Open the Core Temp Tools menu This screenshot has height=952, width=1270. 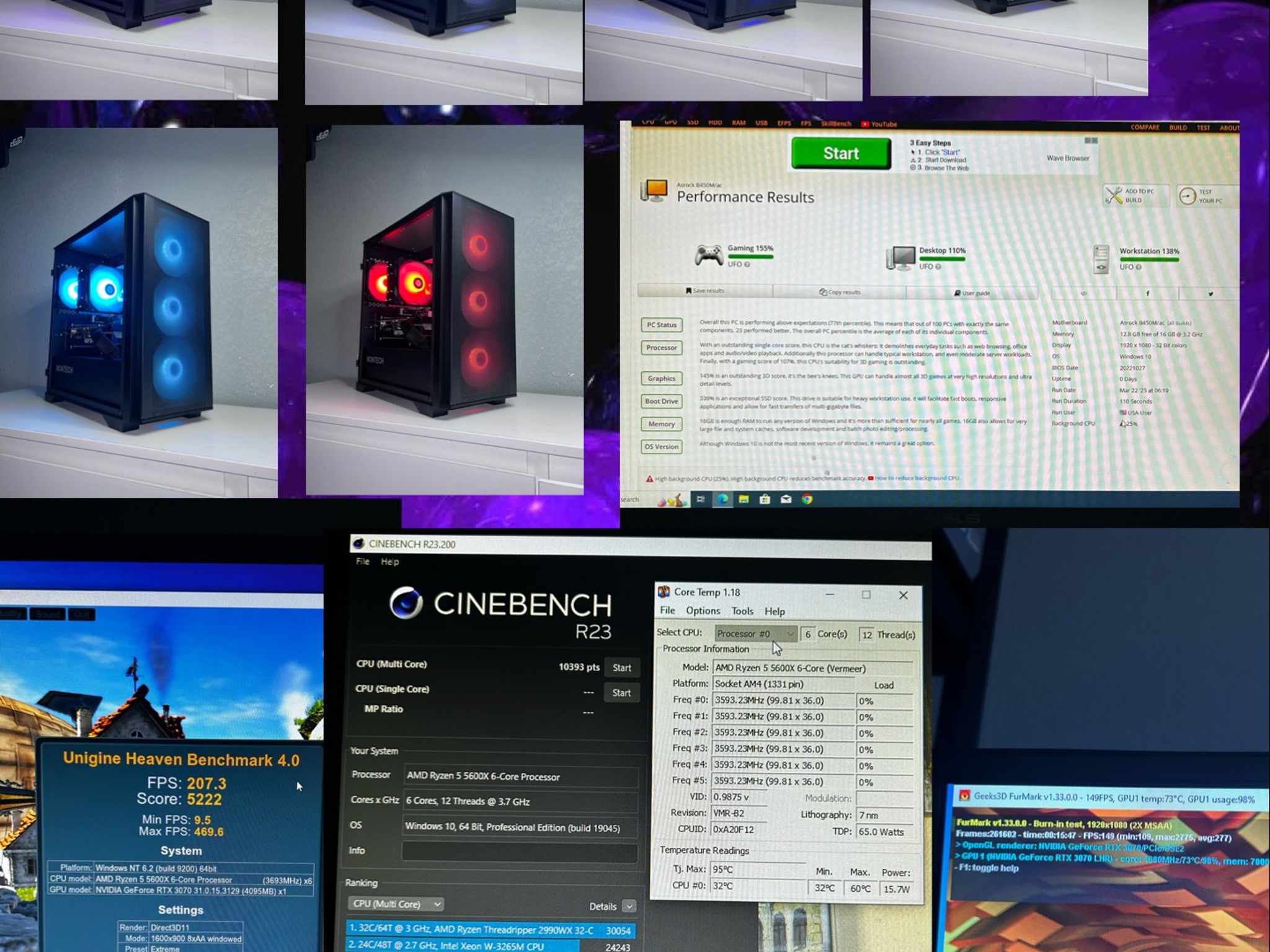coord(742,611)
